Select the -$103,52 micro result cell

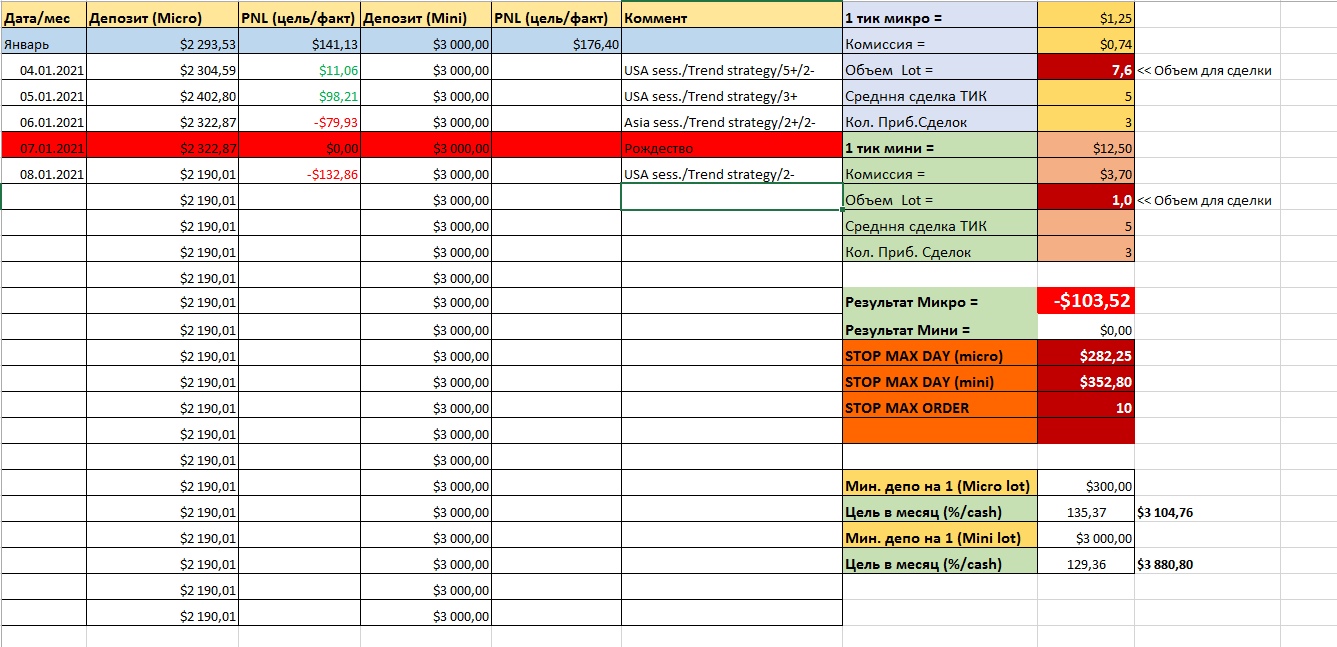[1086, 301]
